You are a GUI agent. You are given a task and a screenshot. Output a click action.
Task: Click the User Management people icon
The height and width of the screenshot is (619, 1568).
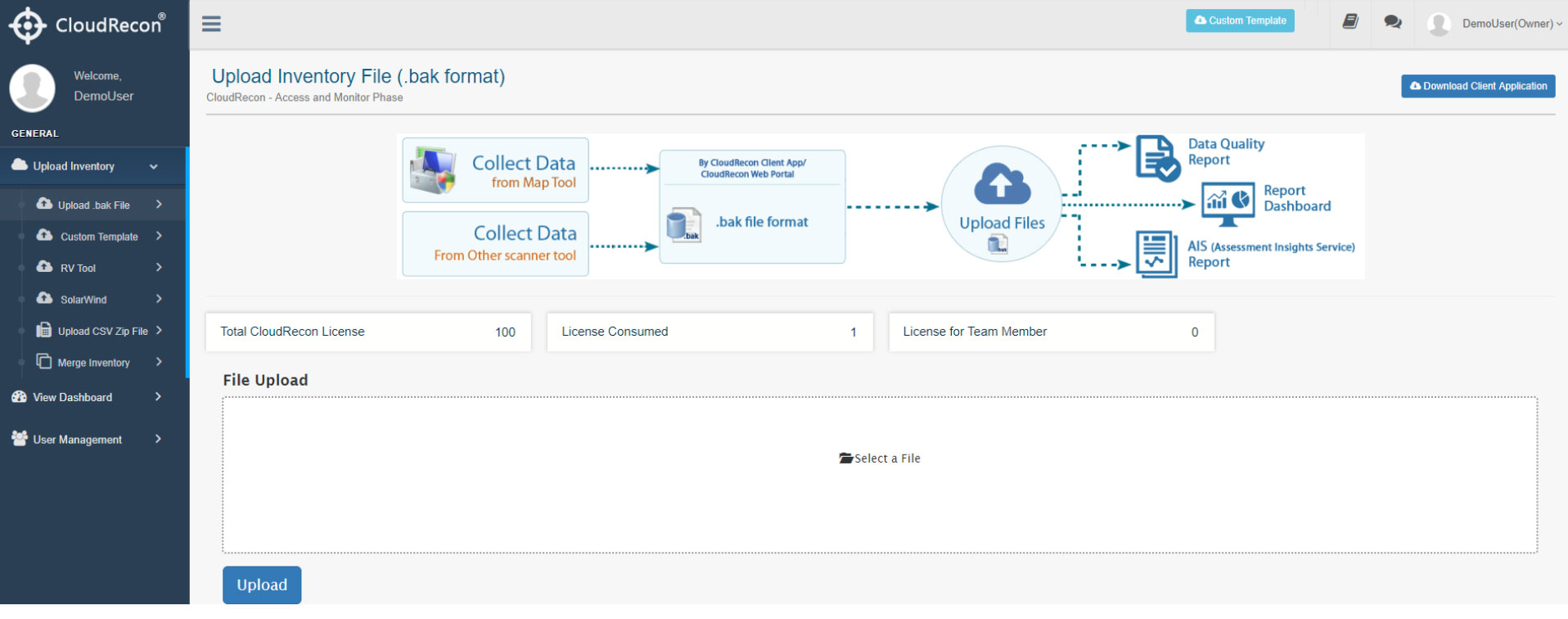(20, 438)
